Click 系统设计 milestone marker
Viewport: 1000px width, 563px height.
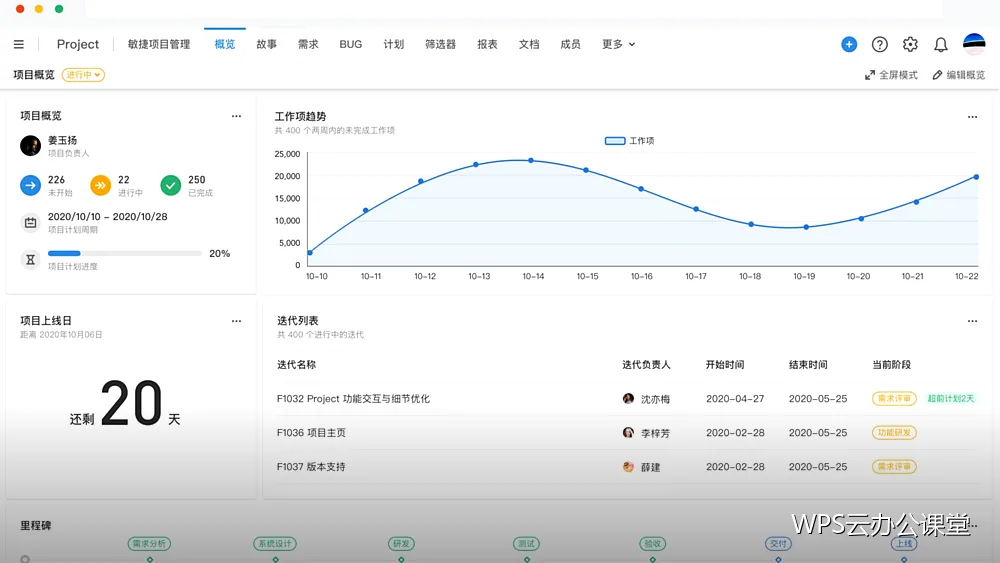pos(275,544)
